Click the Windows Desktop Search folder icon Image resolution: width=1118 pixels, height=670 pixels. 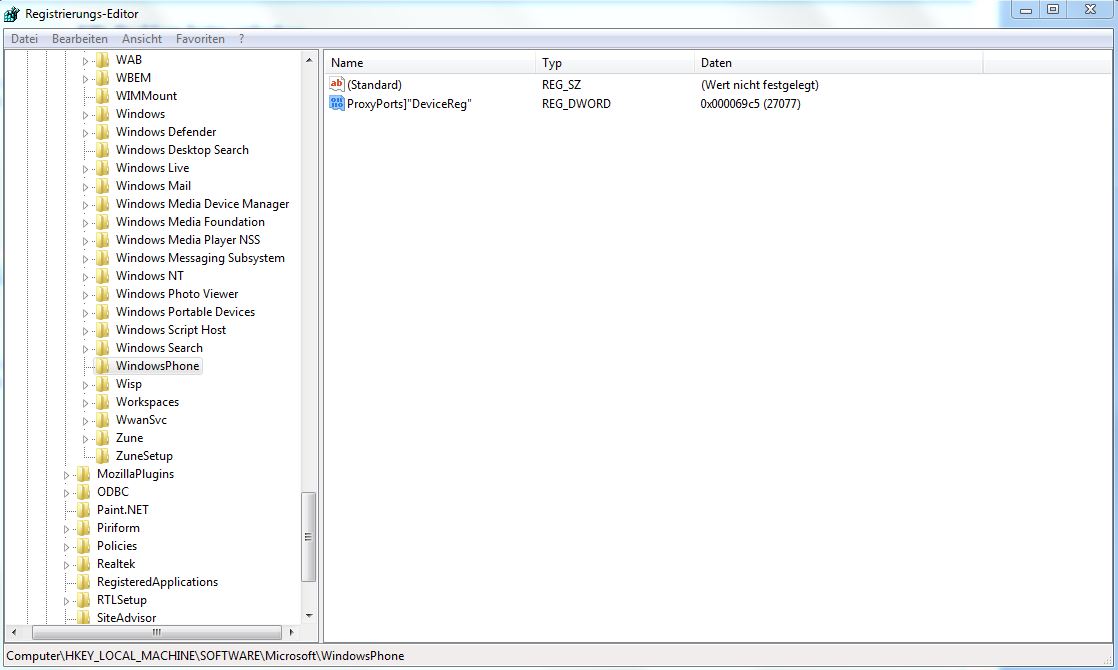pos(103,150)
